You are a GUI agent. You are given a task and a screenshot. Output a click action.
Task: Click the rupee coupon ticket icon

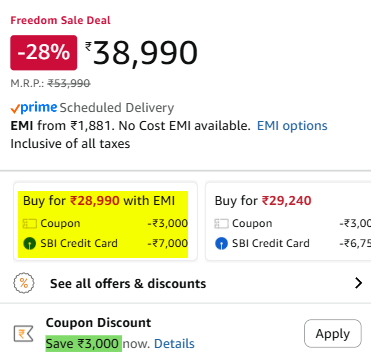24,334
